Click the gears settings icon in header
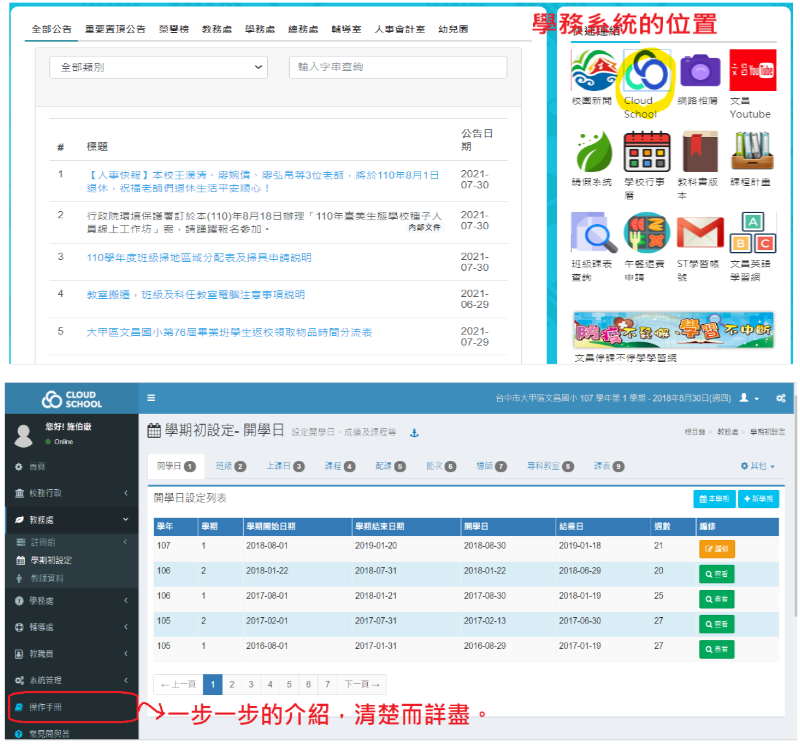The height and width of the screenshot is (749, 800). click(x=779, y=398)
